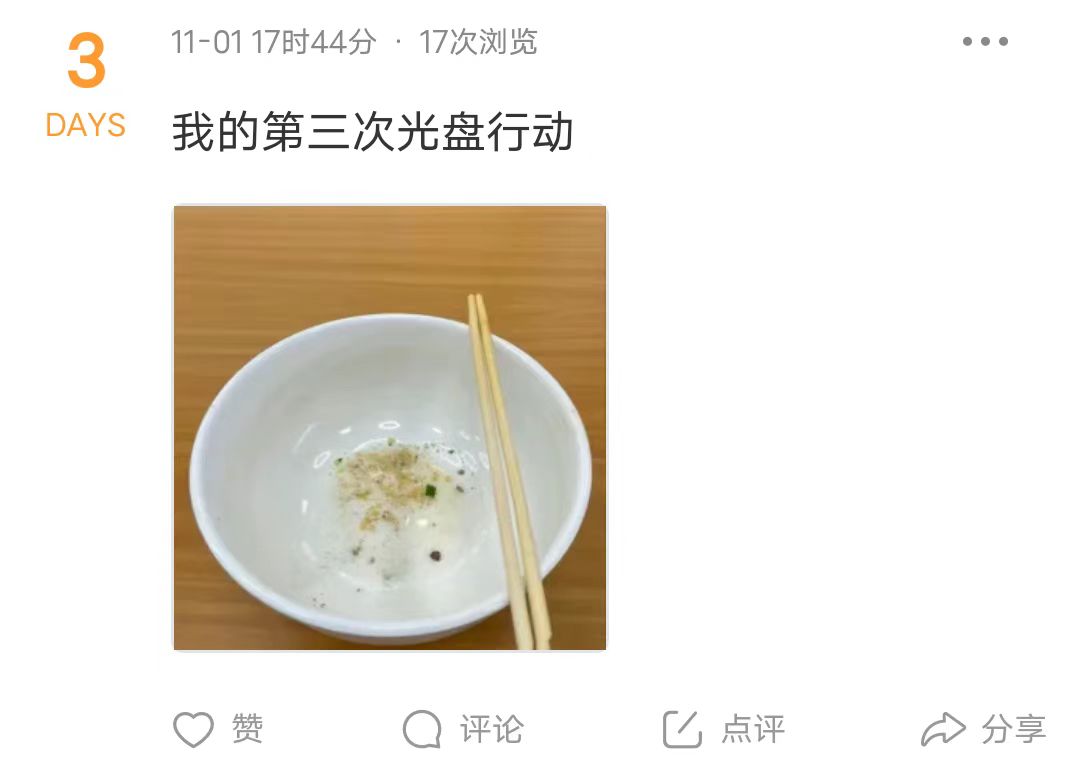Click the food residue inside the bowl
The image size is (1080, 770).
click(386, 482)
